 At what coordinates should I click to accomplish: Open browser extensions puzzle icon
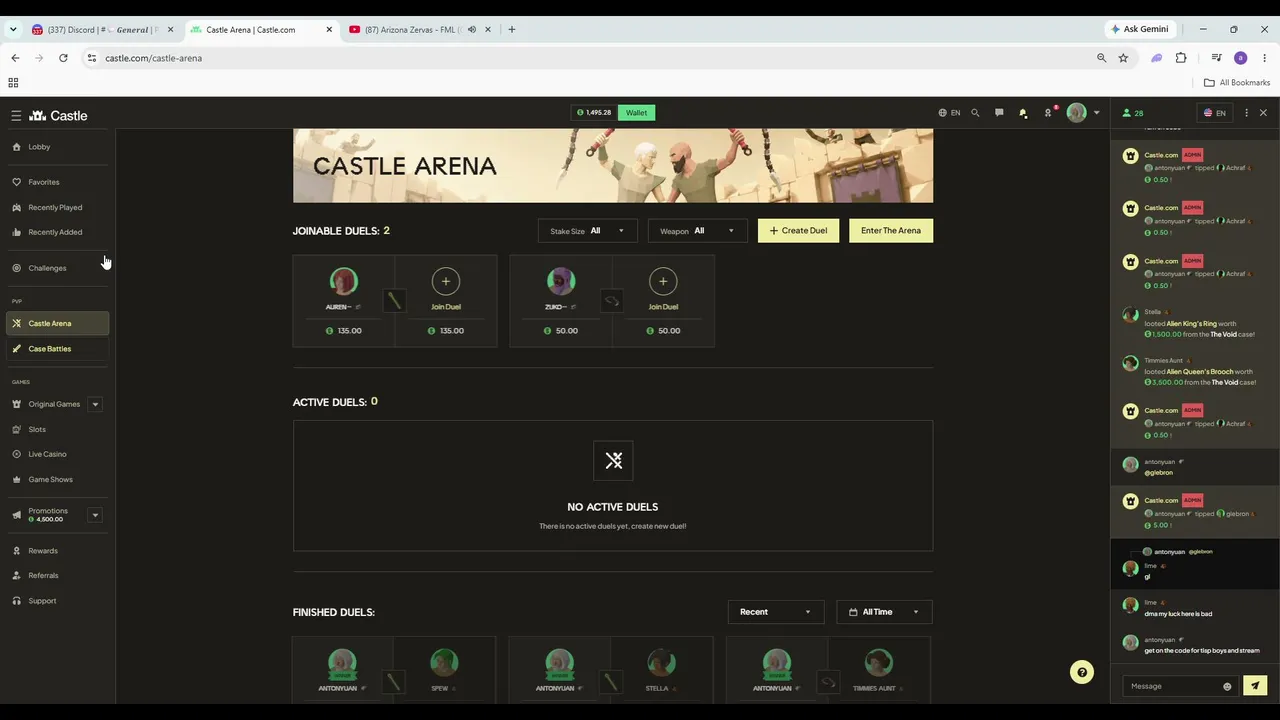(1181, 58)
